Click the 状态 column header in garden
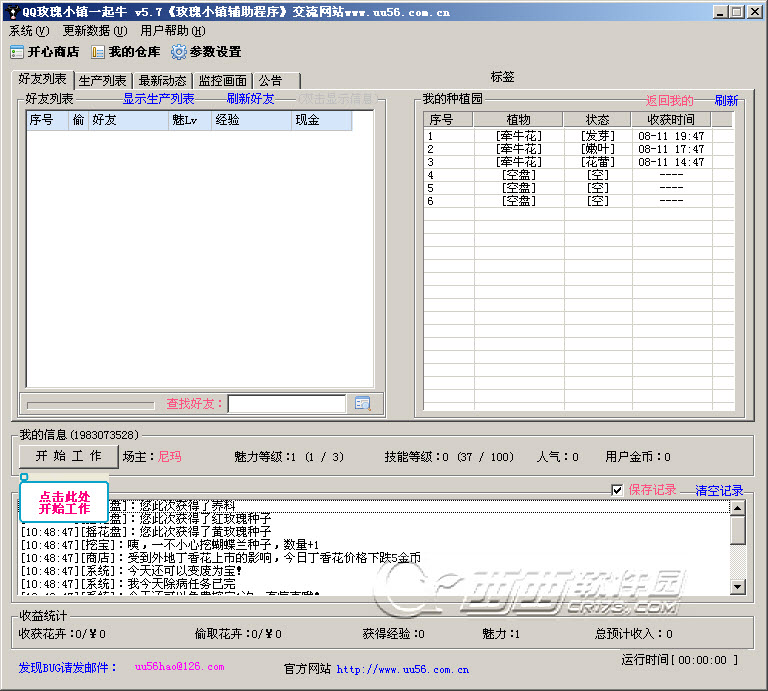The height and width of the screenshot is (691, 768). tap(598, 119)
